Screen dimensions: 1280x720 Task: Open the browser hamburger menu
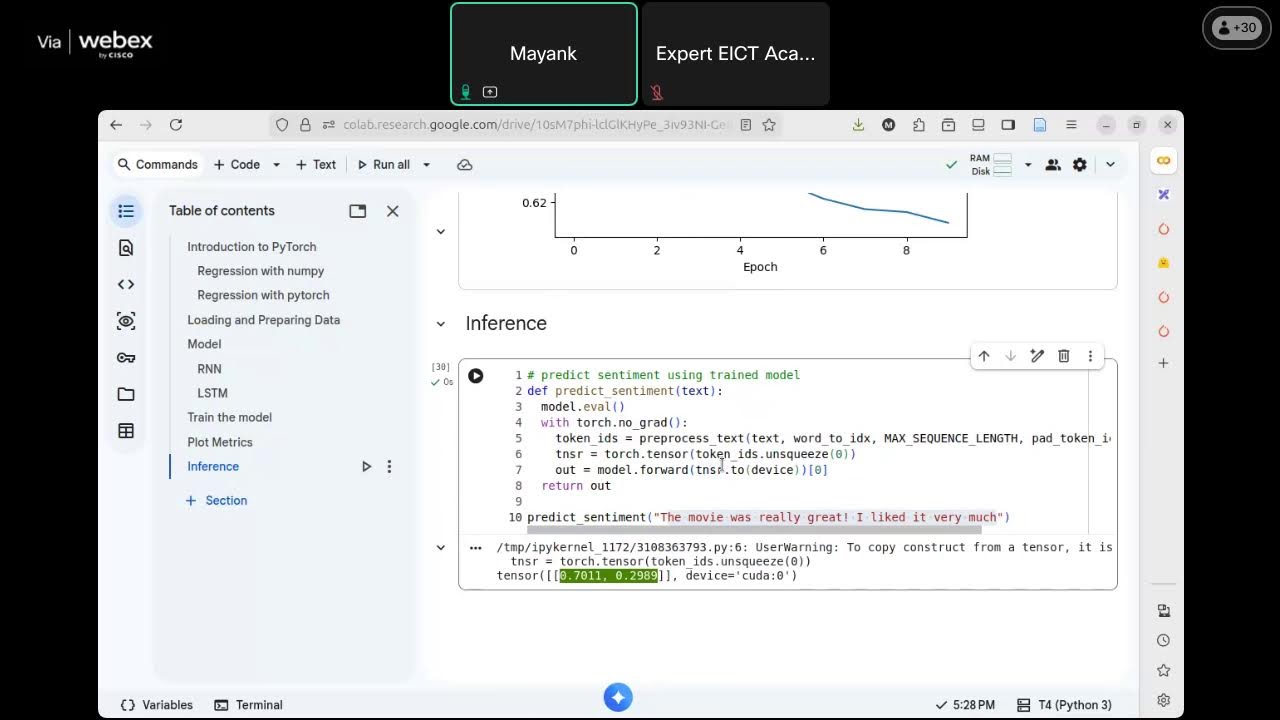point(1071,125)
